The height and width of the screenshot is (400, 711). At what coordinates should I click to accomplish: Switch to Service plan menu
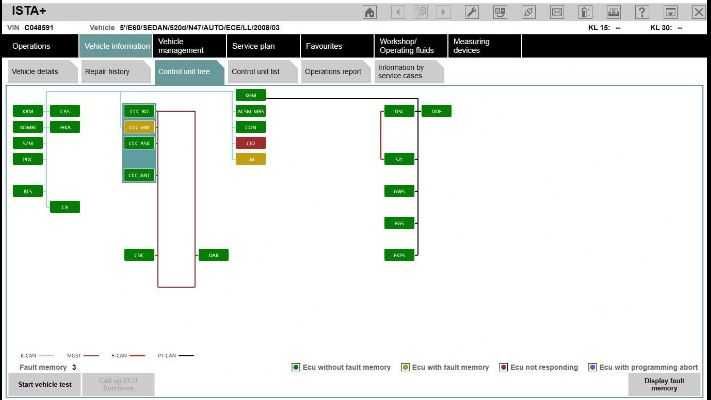click(x=263, y=46)
